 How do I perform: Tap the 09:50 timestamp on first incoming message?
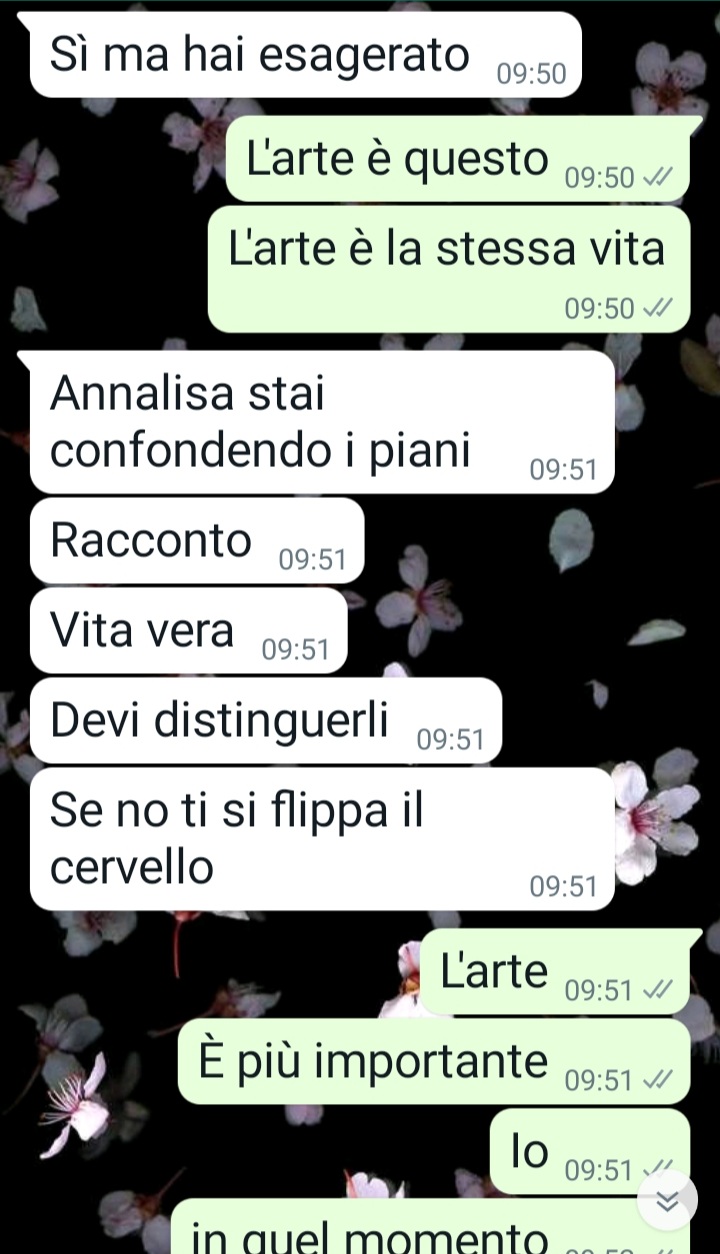click(531, 74)
